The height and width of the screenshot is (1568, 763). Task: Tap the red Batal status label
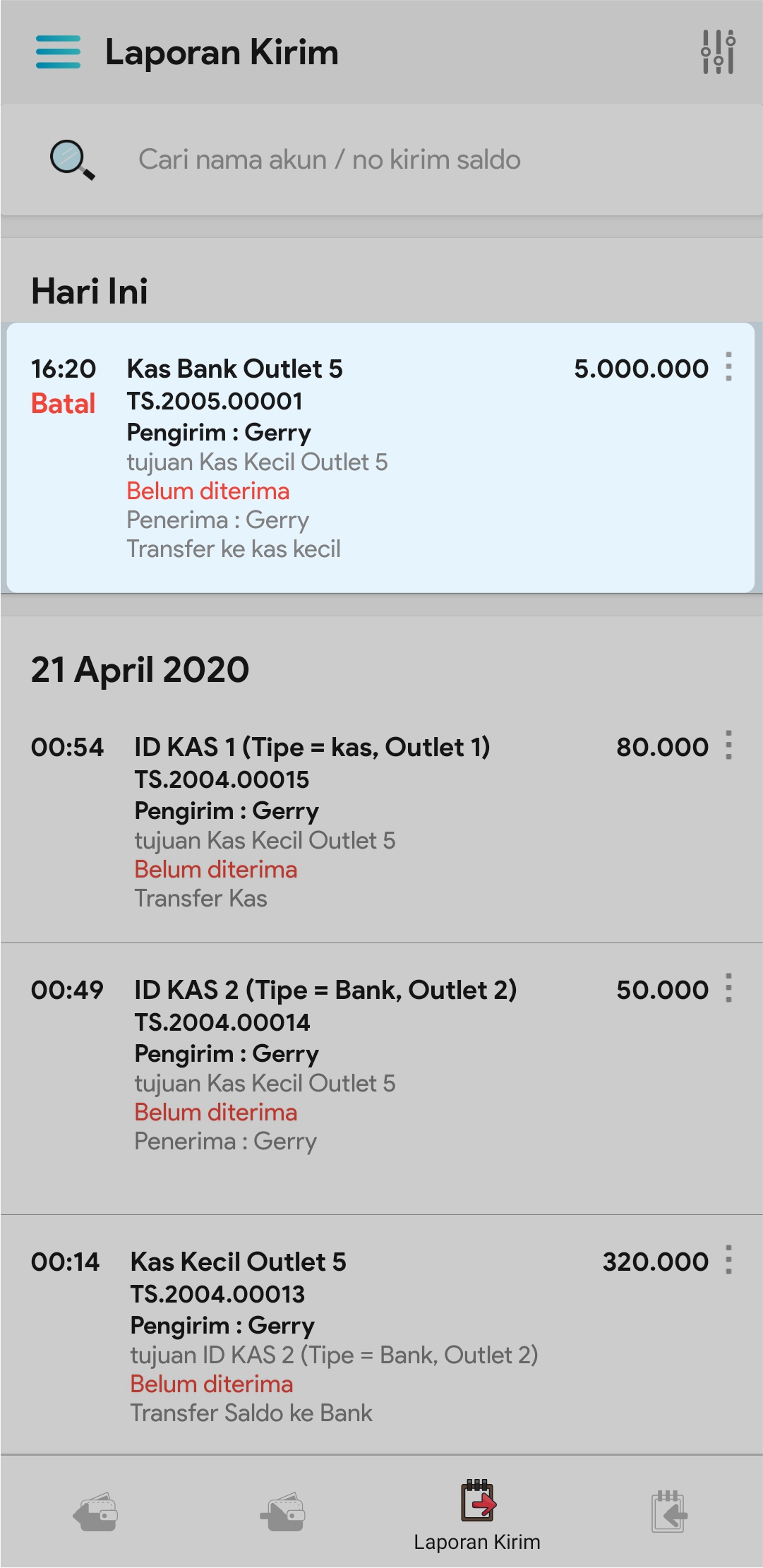pos(63,404)
